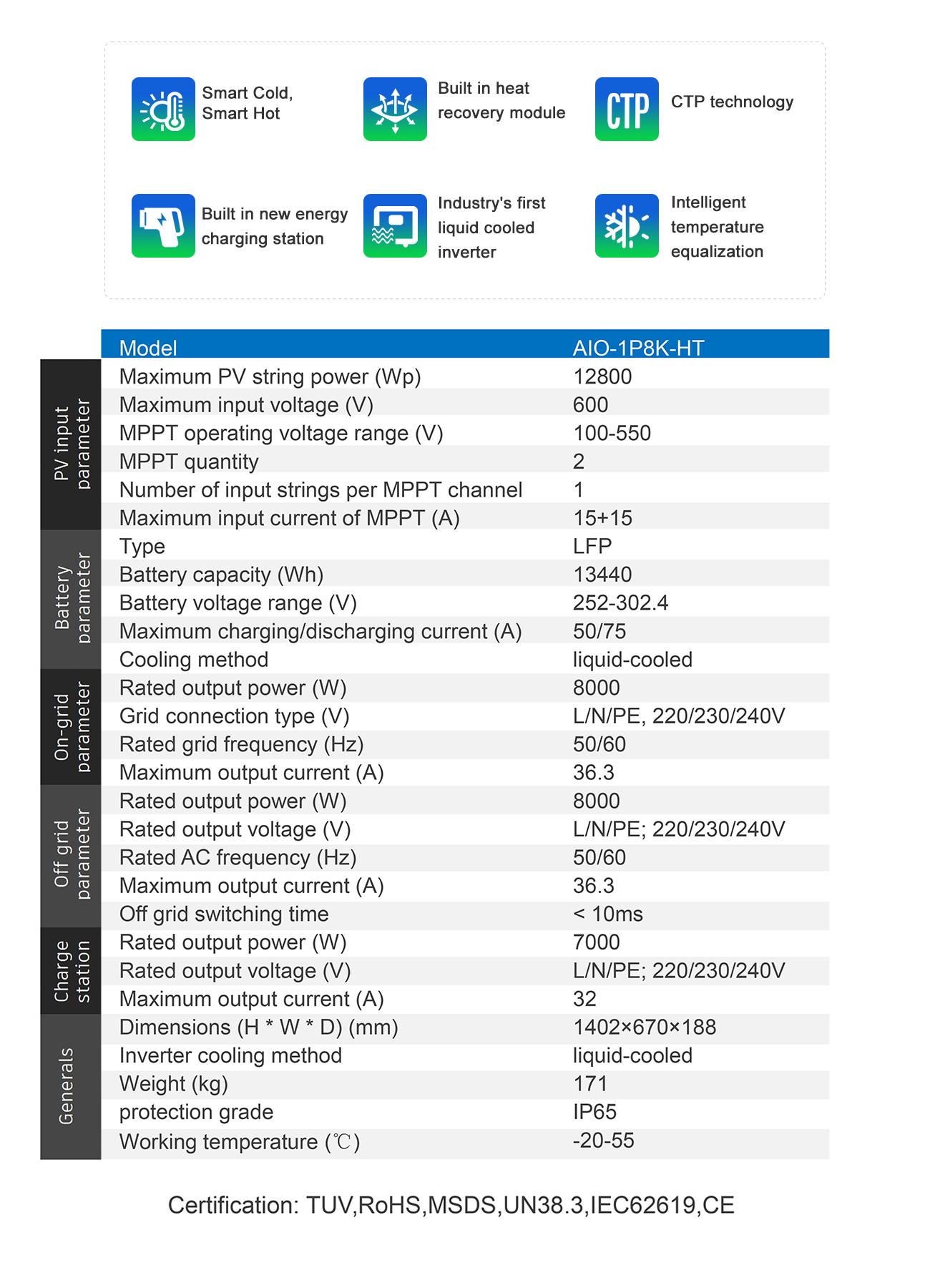Click 'Rated grid frequency (Hz)' row label

pyautogui.click(x=242, y=744)
